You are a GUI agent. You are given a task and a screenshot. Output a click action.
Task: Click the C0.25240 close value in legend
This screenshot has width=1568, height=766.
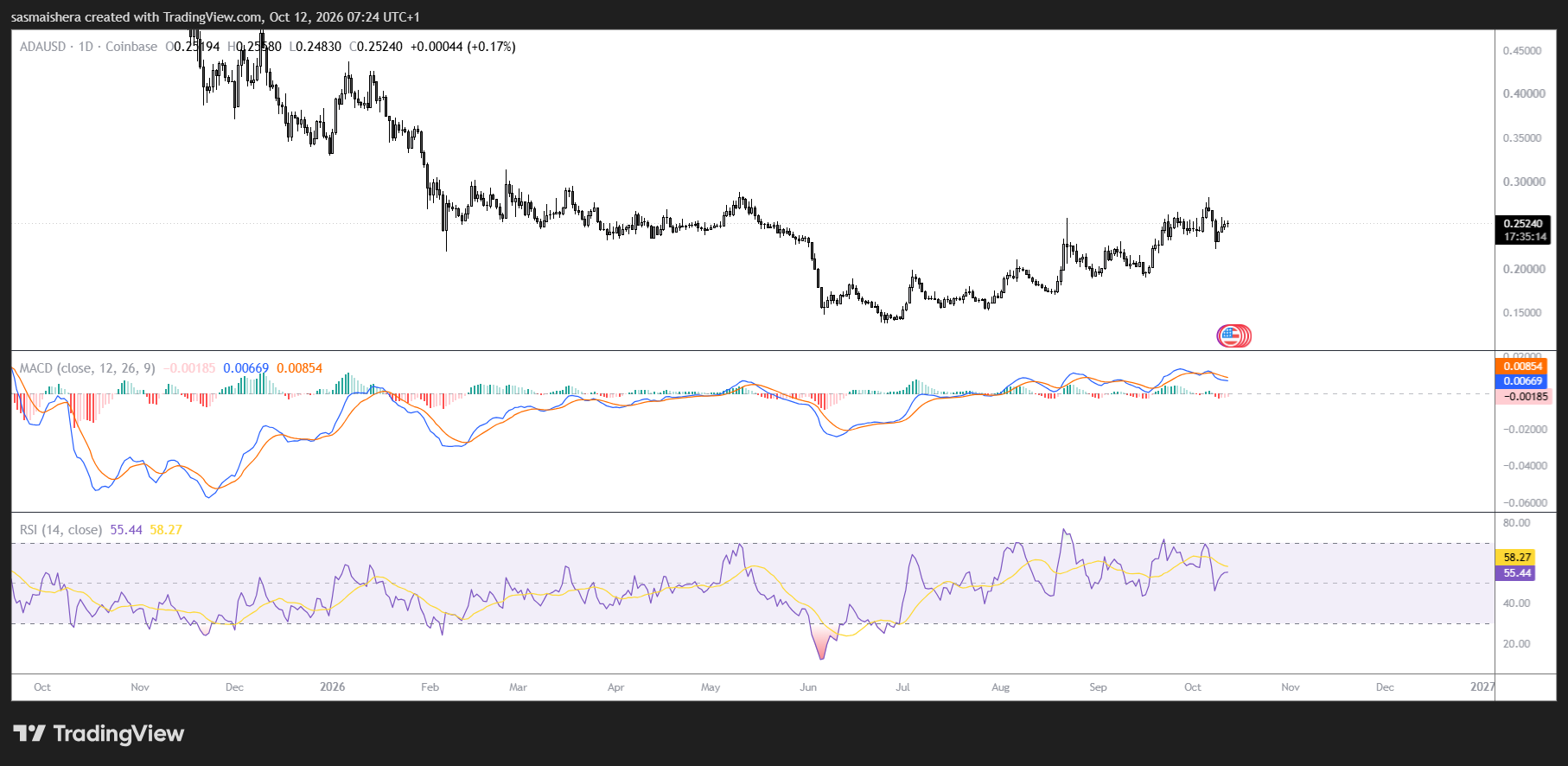click(376, 47)
